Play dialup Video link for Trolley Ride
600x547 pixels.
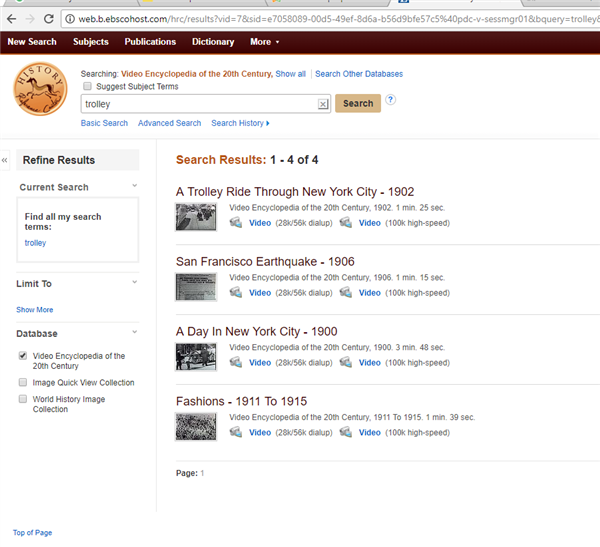pos(260,223)
